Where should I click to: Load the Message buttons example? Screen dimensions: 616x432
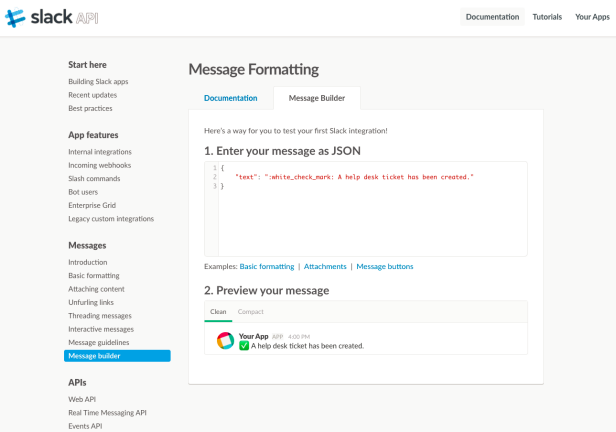pyautogui.click(x=385, y=266)
